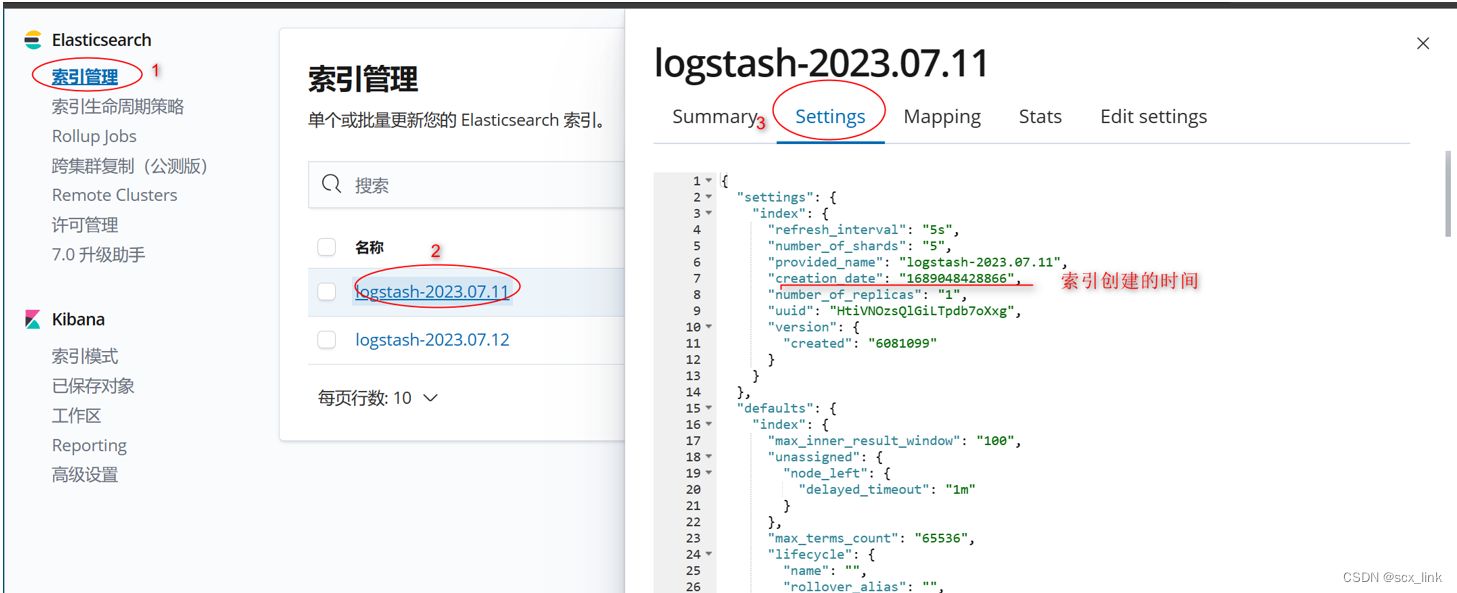
Task: Click the "max_terms_count": "65536" line
Action: (871, 538)
